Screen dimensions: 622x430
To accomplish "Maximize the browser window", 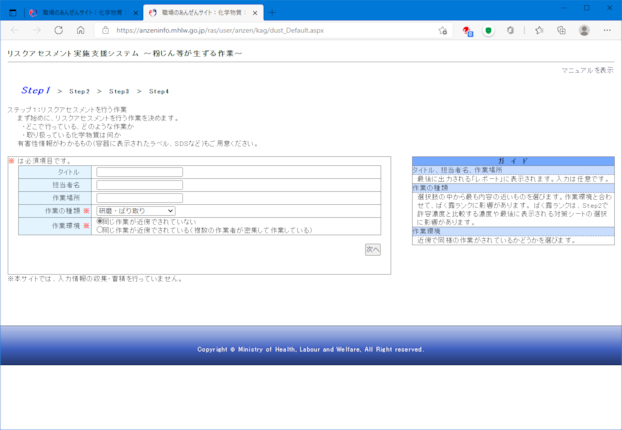I will click(x=587, y=8).
